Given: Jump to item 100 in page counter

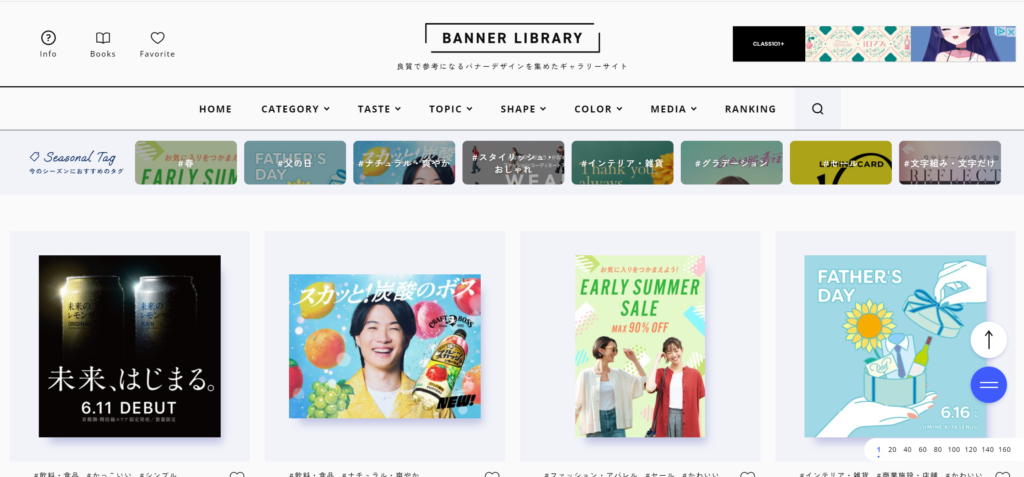Looking at the screenshot, I should click(954, 450).
